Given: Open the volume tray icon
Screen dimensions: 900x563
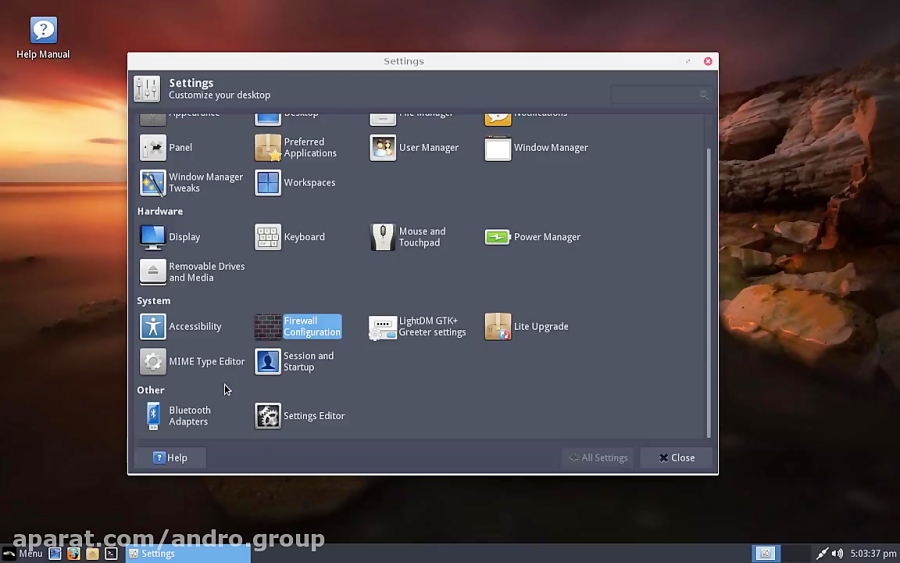Looking at the screenshot, I should pos(837,553).
